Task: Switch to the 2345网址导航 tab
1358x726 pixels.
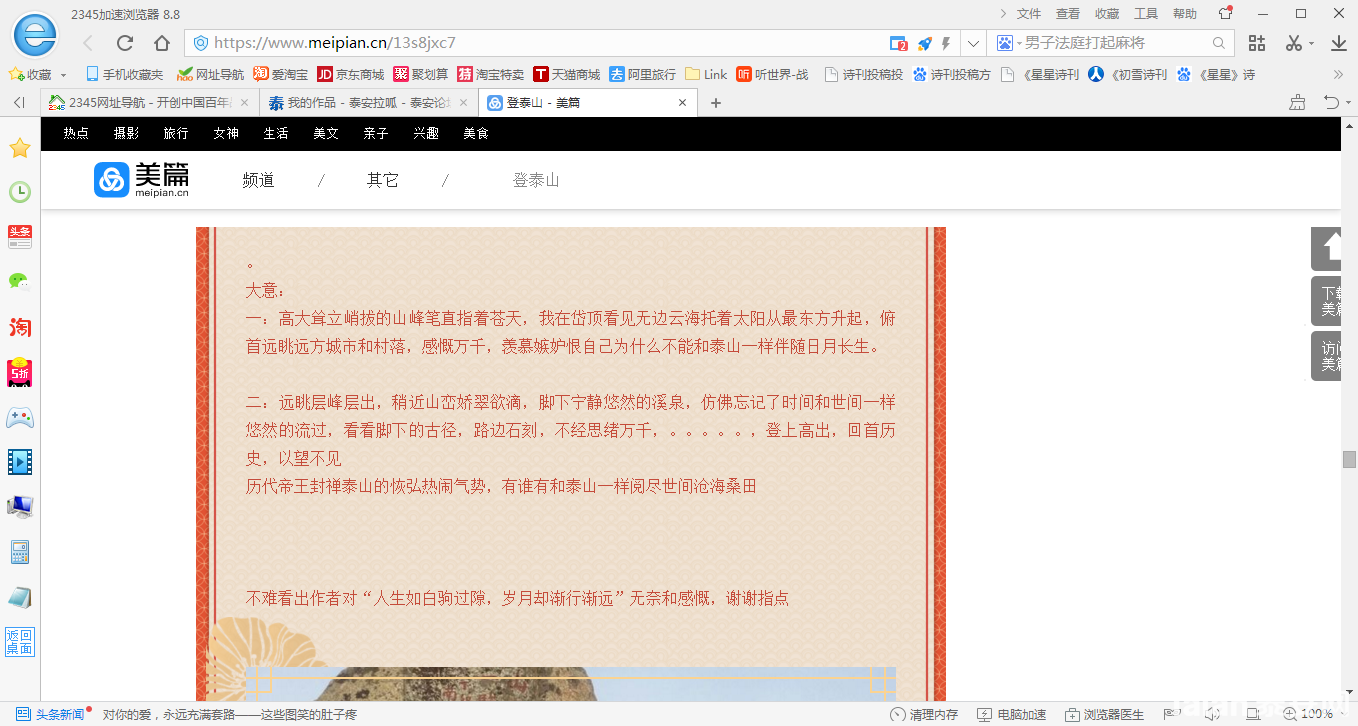Action: [149, 102]
